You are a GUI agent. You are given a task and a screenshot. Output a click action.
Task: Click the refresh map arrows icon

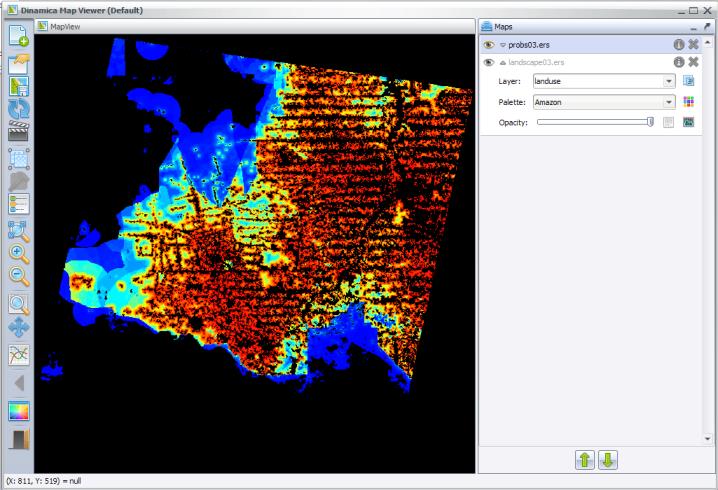19,109
